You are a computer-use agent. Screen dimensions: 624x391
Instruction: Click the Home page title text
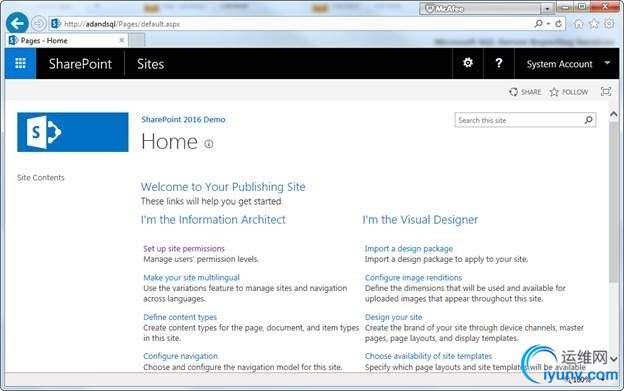click(x=170, y=142)
